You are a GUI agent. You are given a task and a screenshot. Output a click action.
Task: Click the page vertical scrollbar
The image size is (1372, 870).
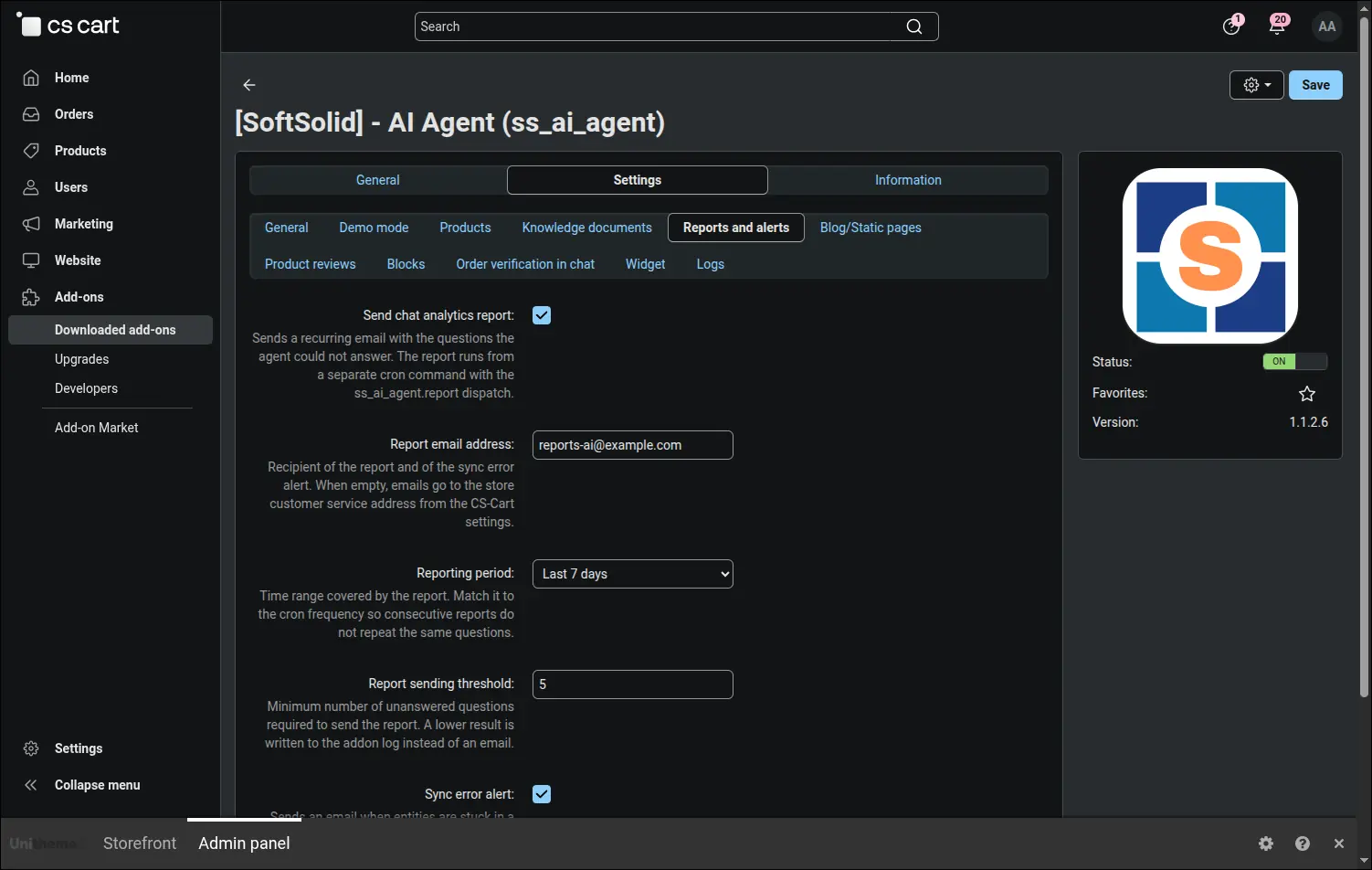[x=1365, y=356]
